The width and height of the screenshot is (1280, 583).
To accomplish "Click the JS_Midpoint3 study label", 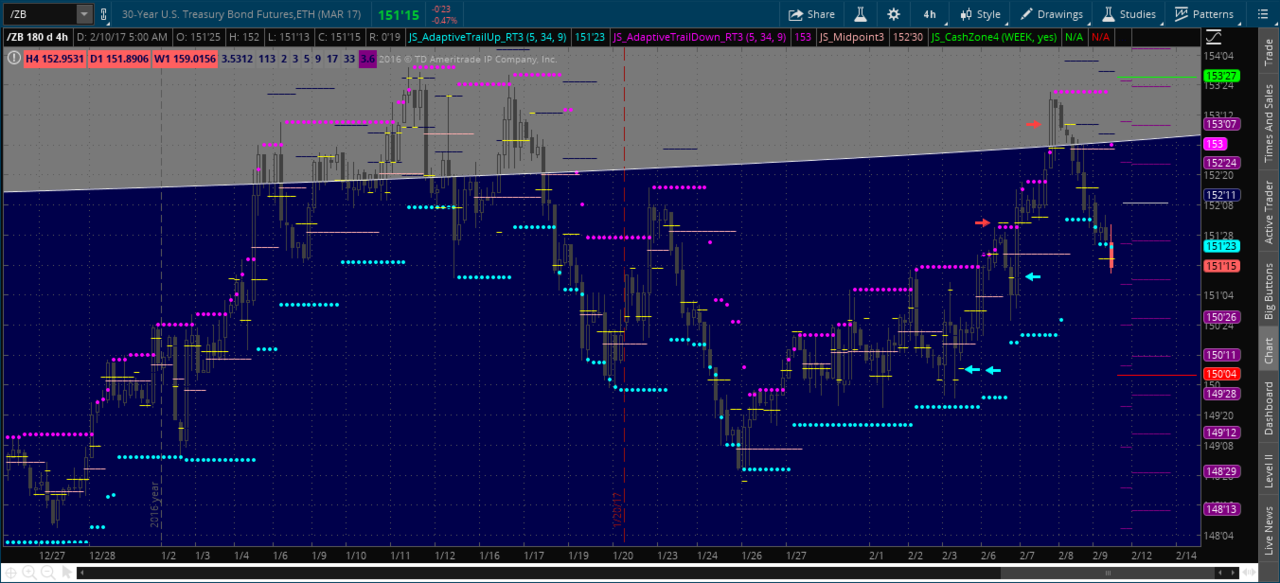I will pos(852,37).
